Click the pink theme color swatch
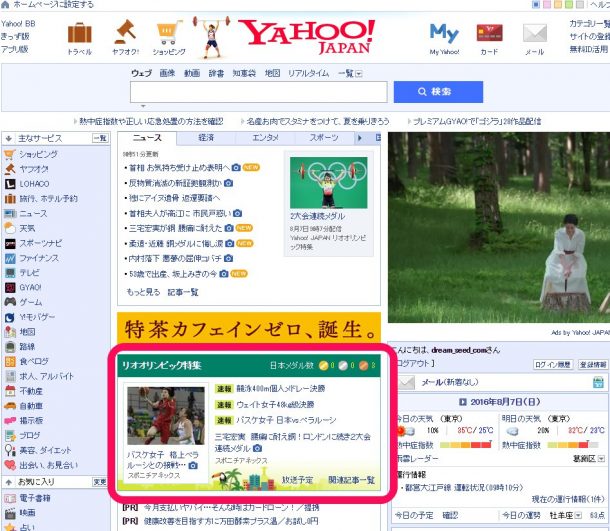Image resolution: width=610 pixels, height=531 pixels. pyautogui.click(x=547, y=5)
